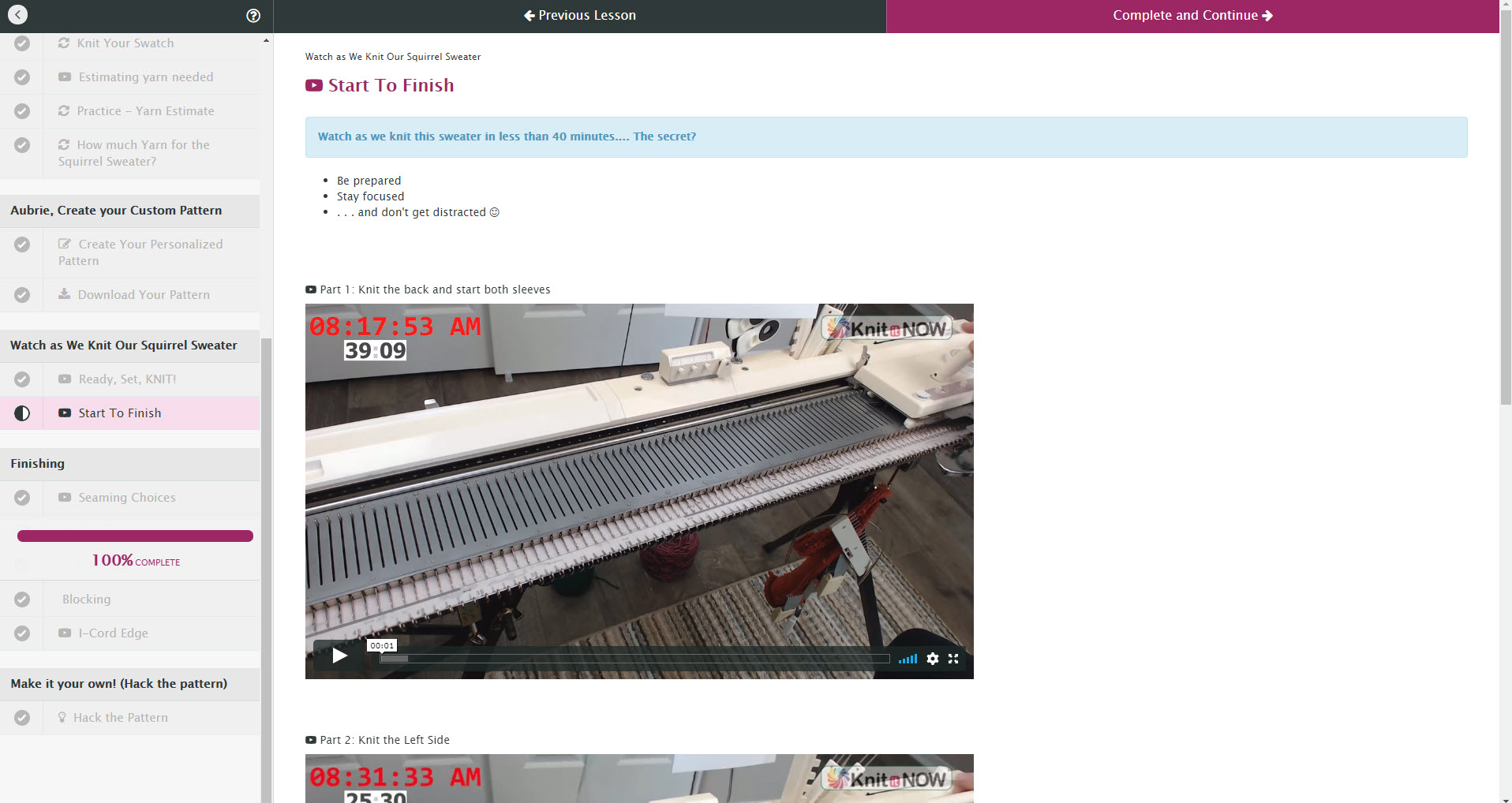
Task: Click completion checkmark for Download Your Pattern
Action: click(22, 295)
